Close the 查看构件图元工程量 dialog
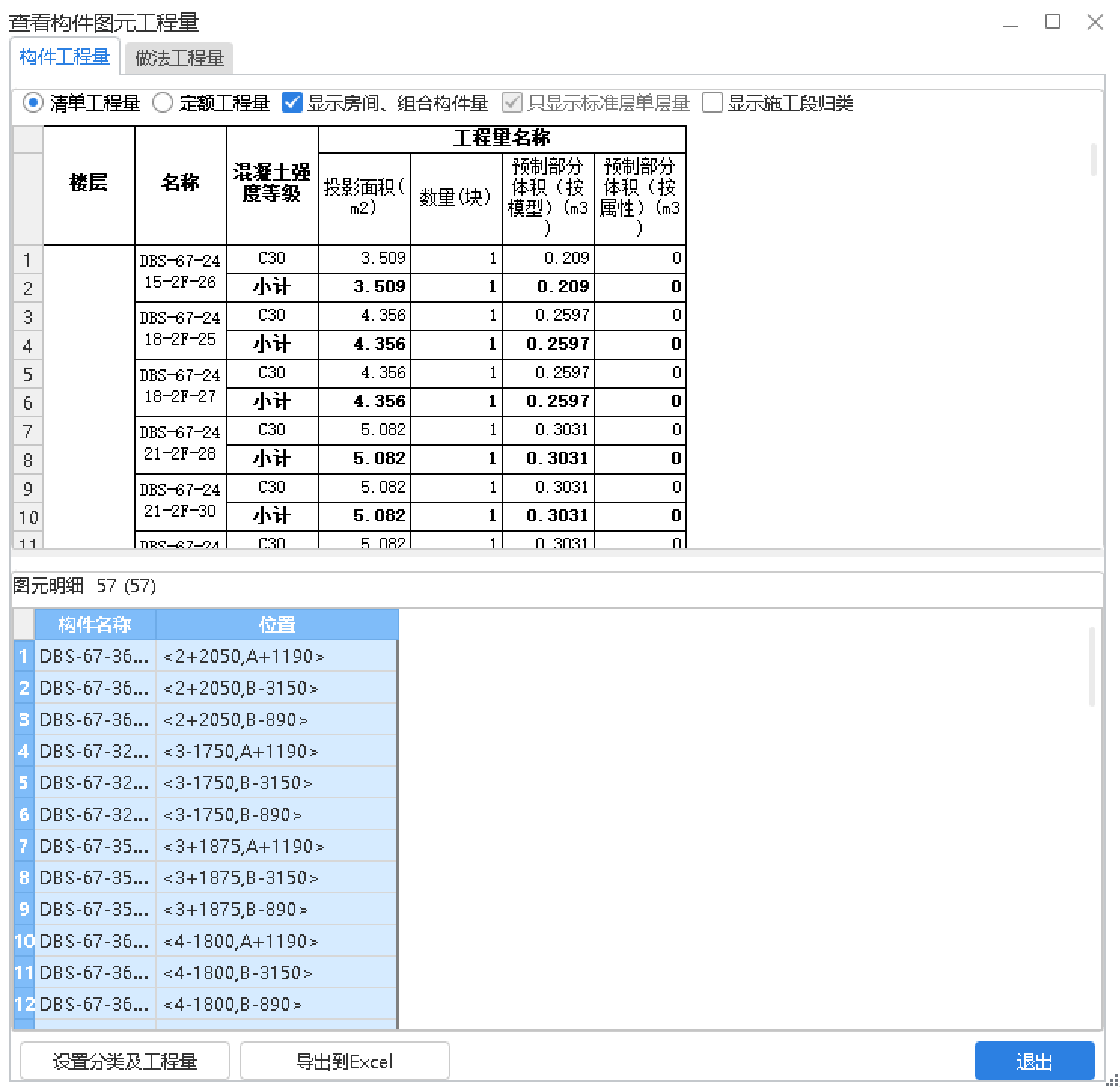 (x=1095, y=22)
